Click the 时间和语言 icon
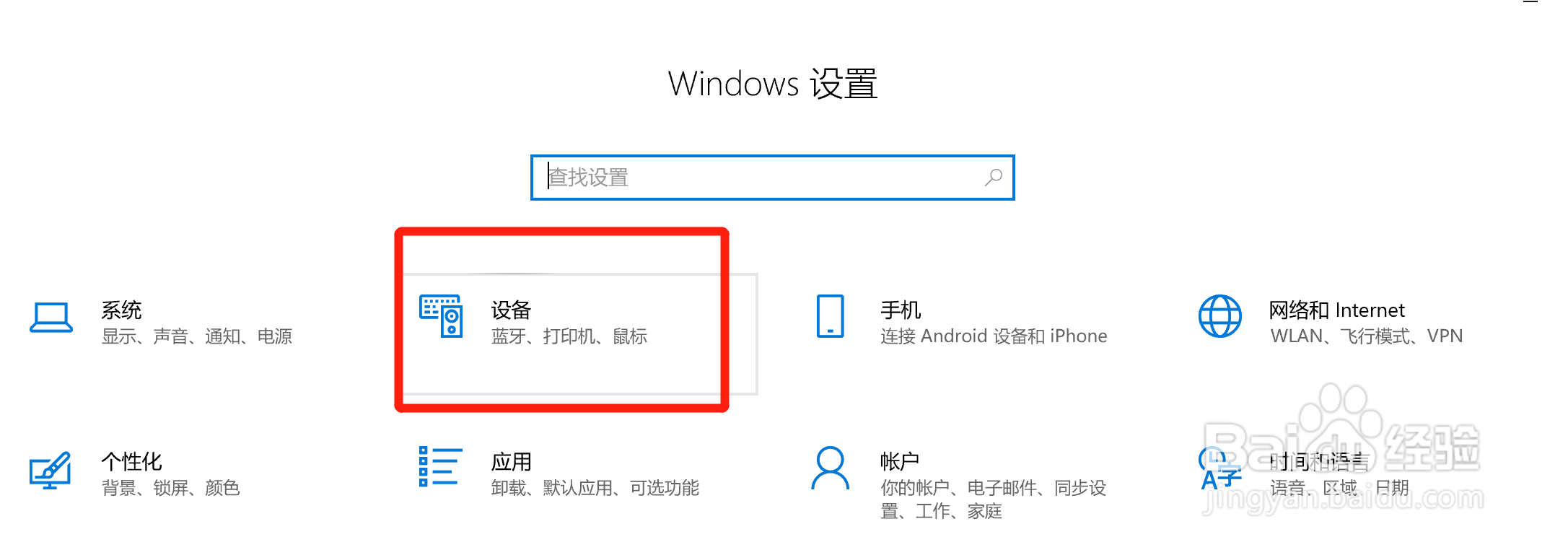The height and width of the screenshot is (550, 1568). (x=1219, y=469)
